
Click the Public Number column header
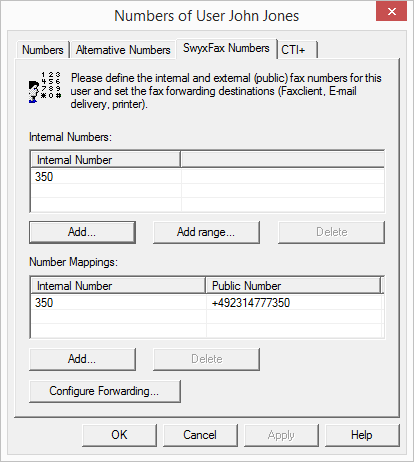point(293,286)
